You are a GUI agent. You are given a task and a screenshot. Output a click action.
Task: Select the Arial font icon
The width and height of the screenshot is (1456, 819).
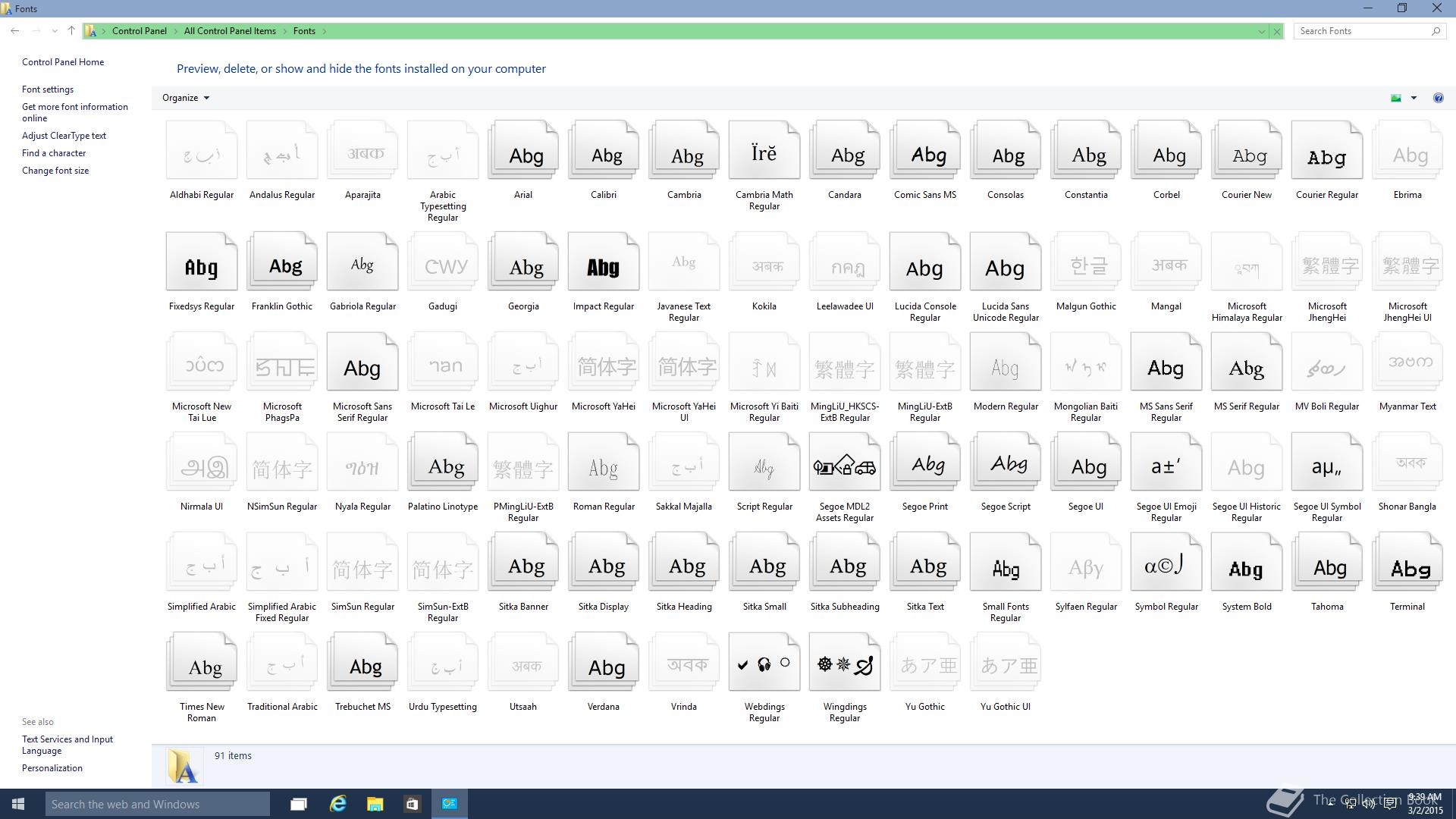click(x=523, y=150)
